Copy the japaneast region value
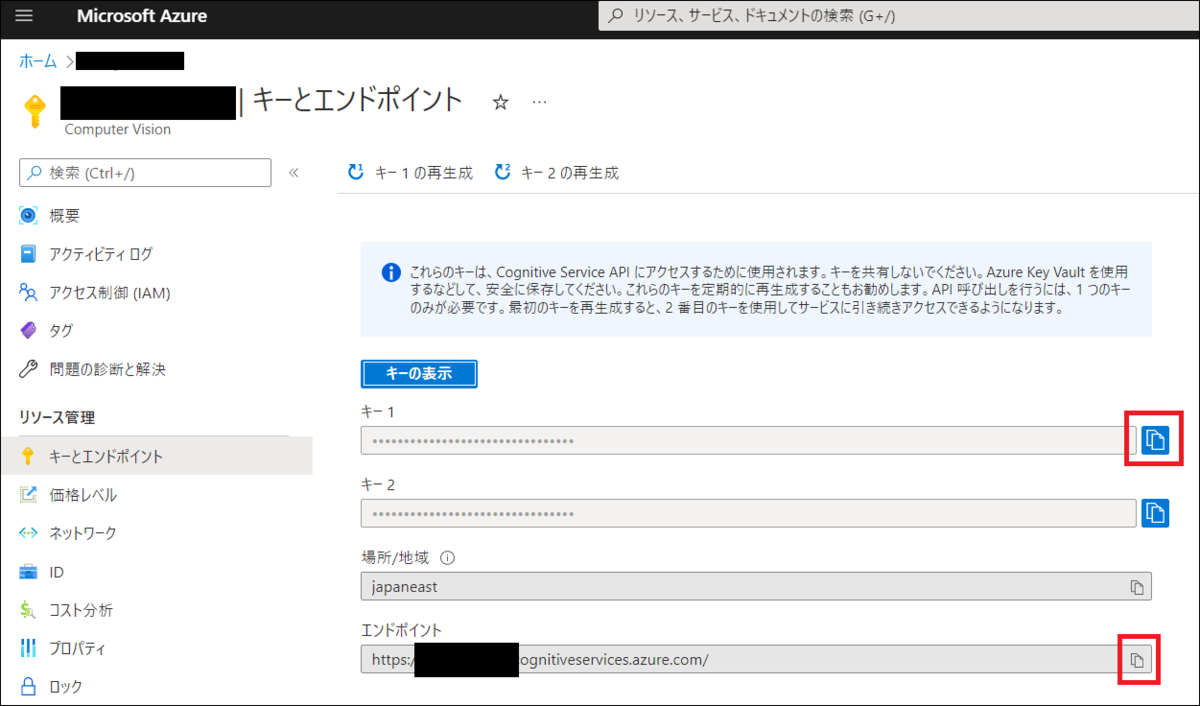Viewport: 1200px width, 706px height. pyautogui.click(x=1137, y=587)
